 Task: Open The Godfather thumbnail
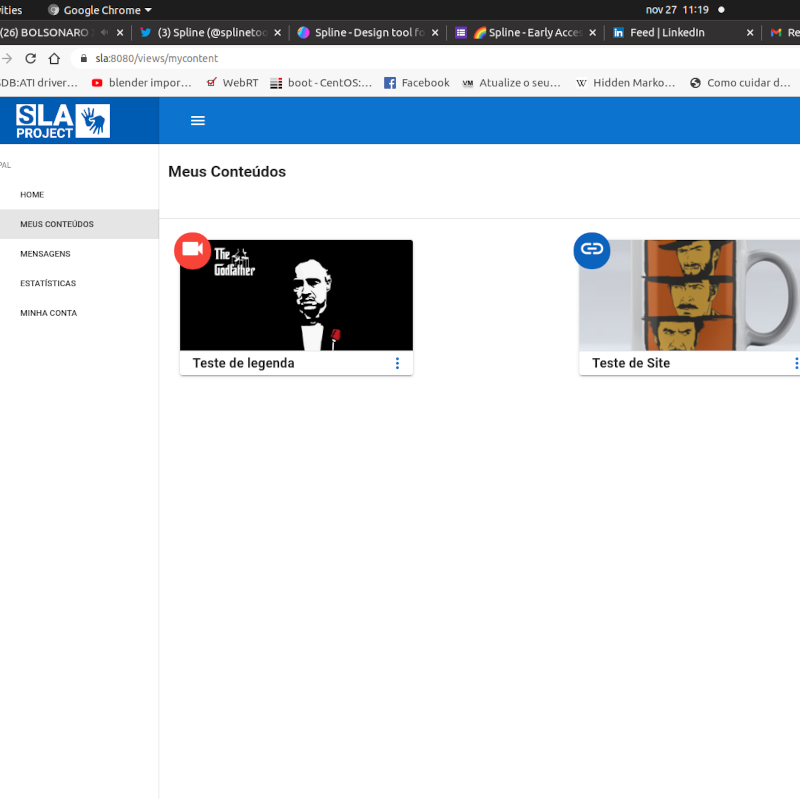pos(296,295)
